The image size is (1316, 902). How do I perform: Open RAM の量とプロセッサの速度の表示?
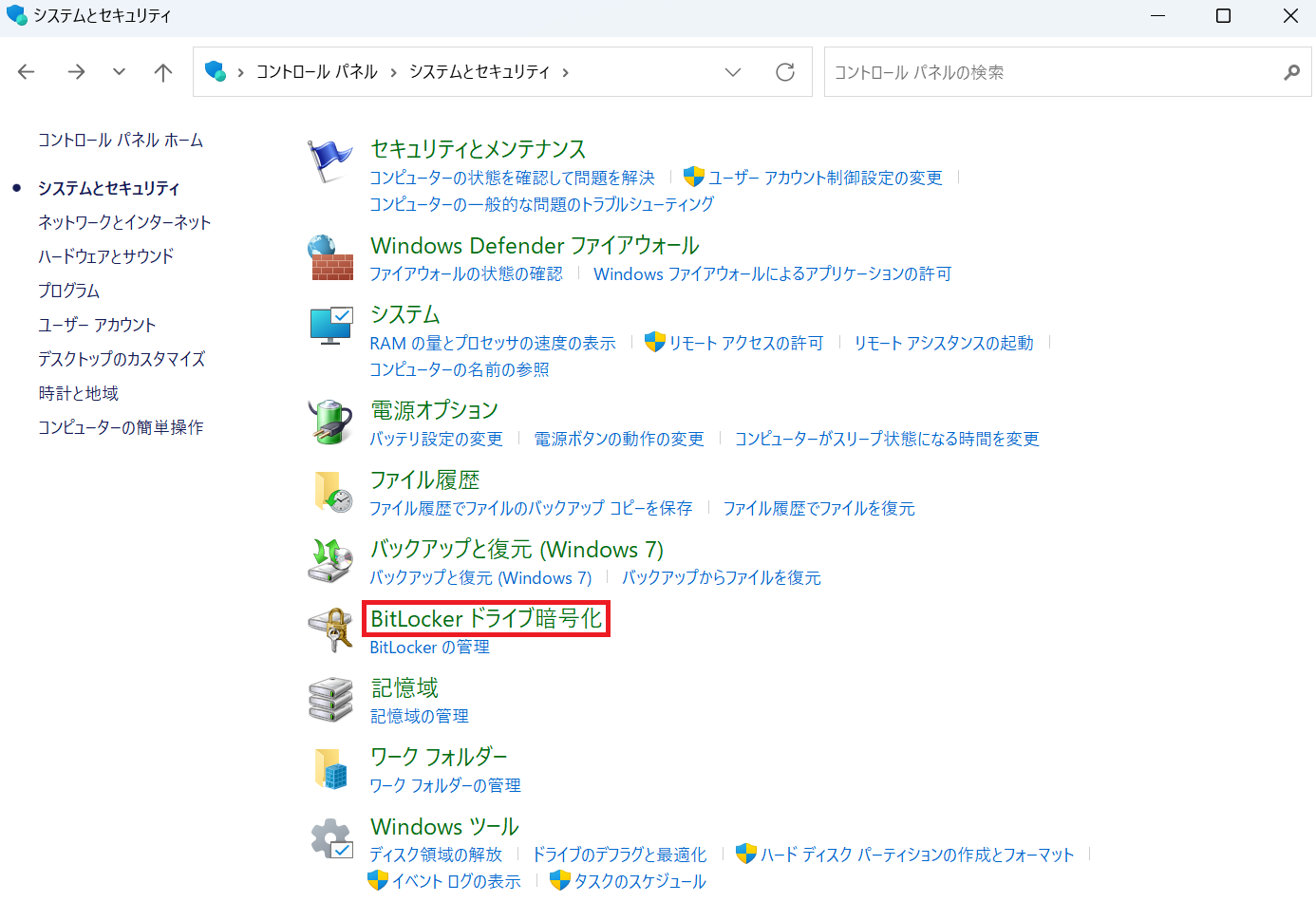(493, 343)
